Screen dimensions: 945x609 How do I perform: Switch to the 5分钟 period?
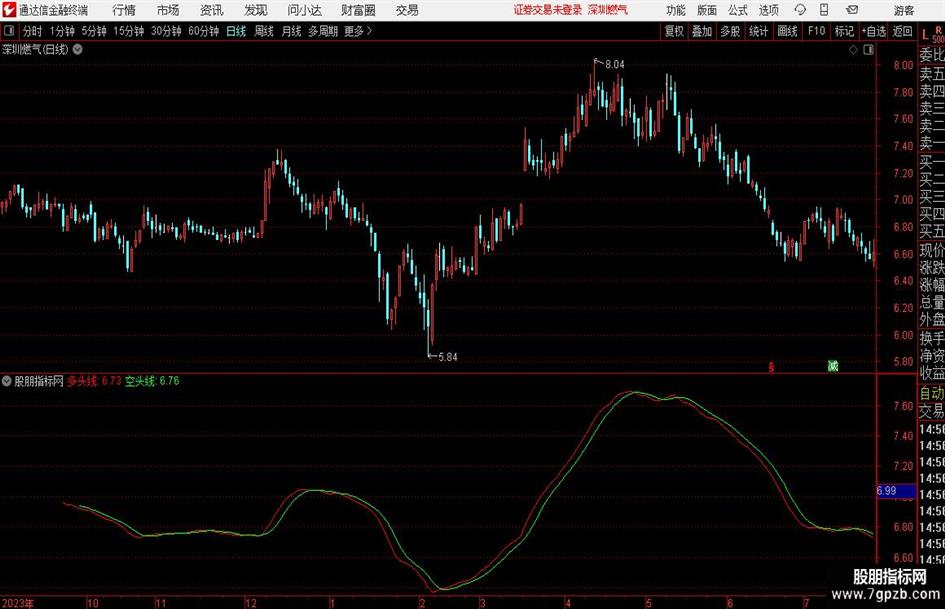[93, 31]
